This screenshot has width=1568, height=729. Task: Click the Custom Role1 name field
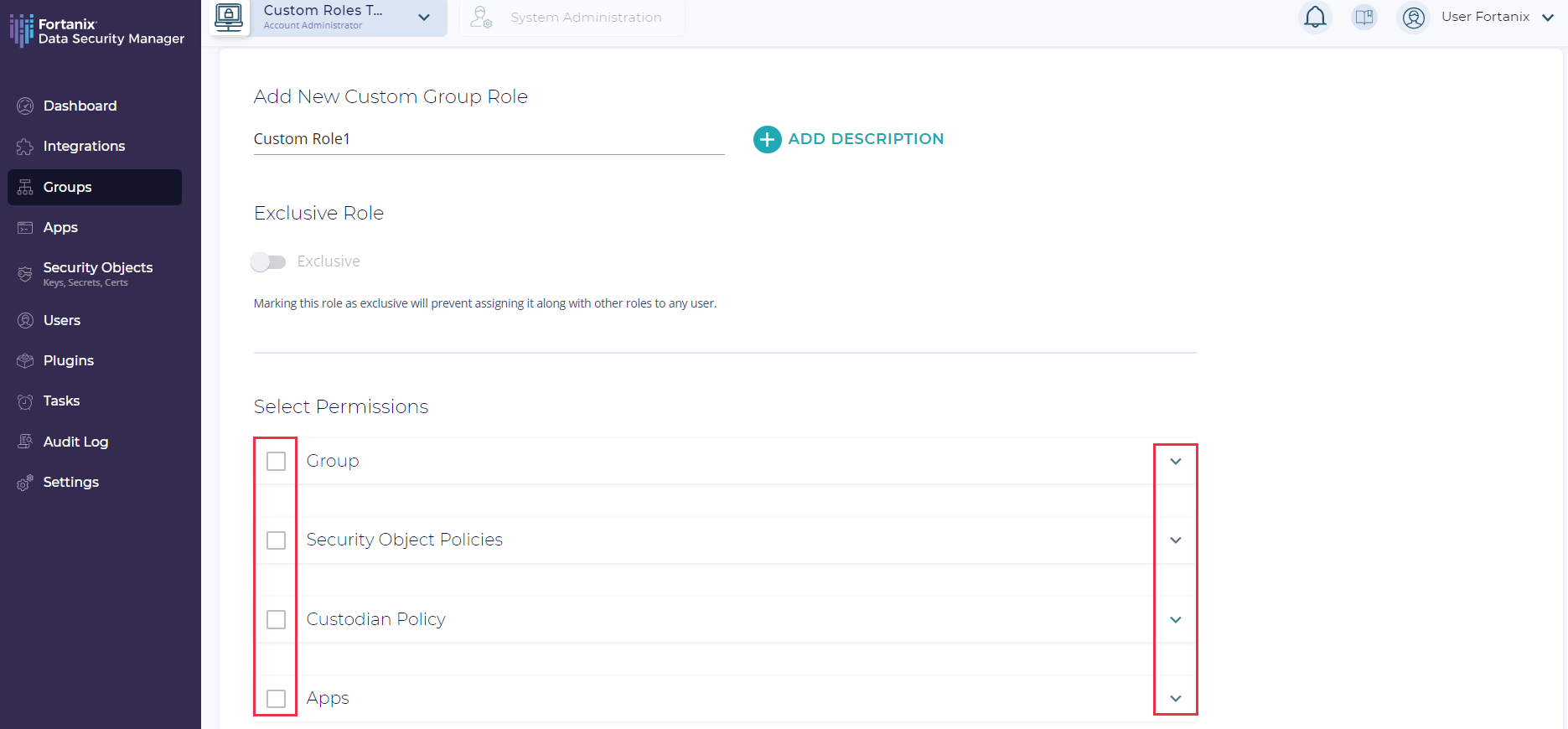pyautogui.click(x=488, y=139)
